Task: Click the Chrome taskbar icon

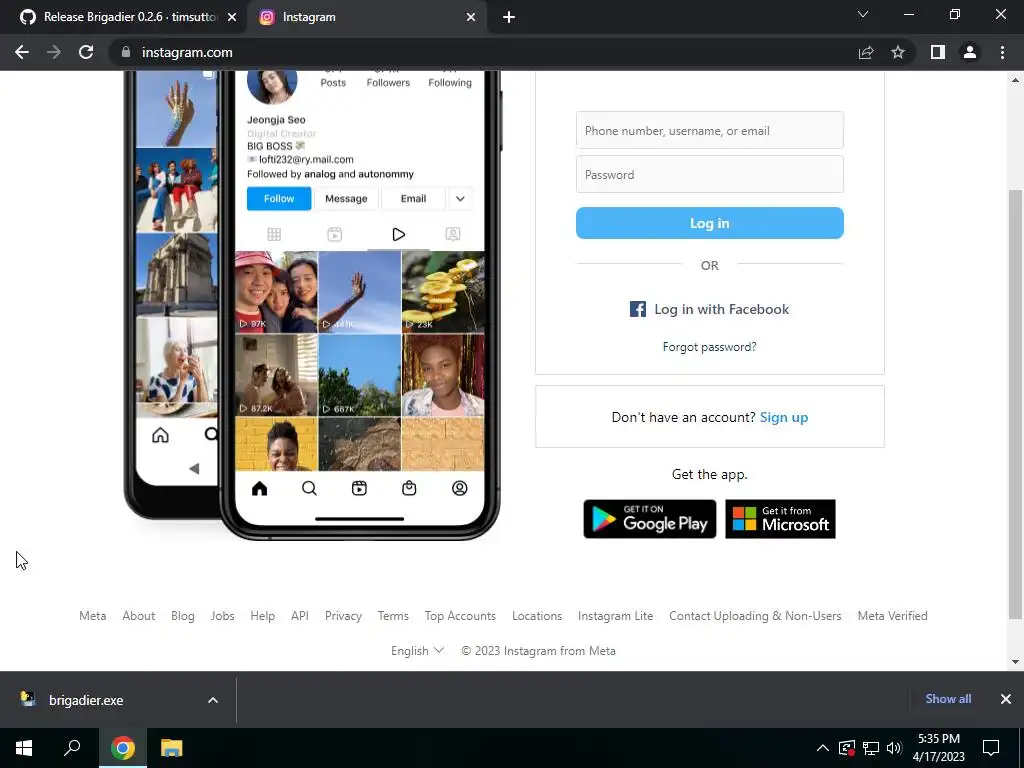Action: click(123, 748)
